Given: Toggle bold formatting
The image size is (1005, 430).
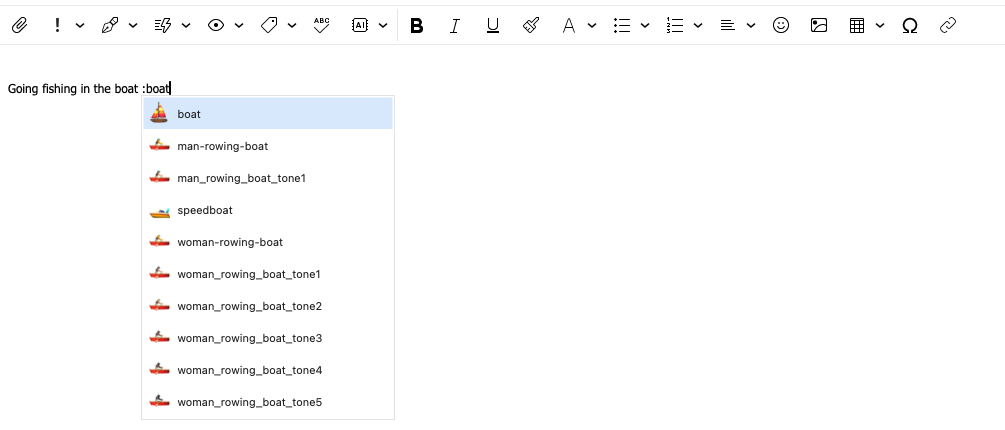Looking at the screenshot, I should (417, 26).
